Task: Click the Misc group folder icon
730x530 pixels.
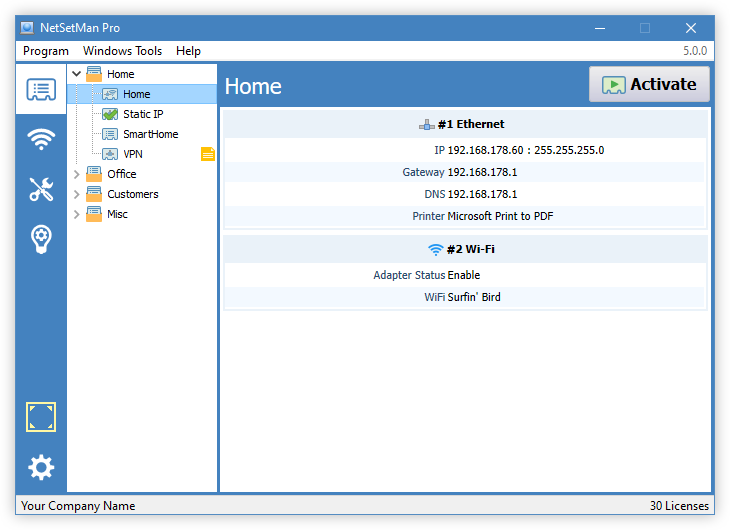Action: pos(94,214)
